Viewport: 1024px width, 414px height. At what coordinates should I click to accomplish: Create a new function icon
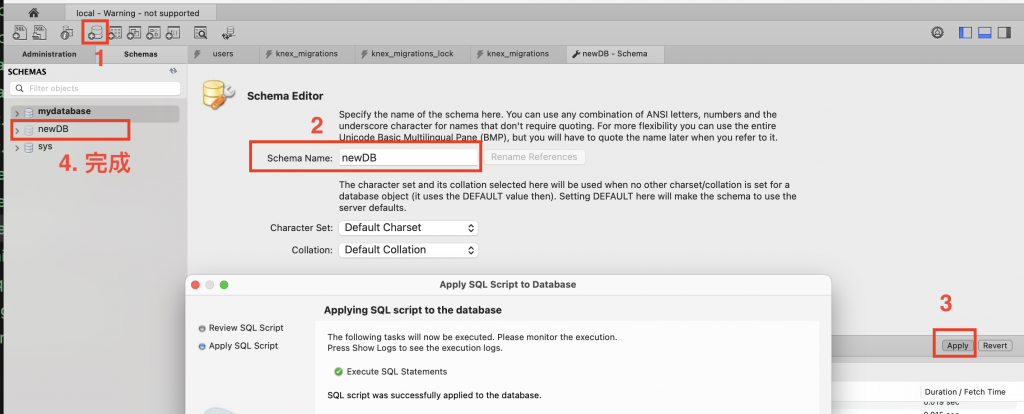pos(172,32)
